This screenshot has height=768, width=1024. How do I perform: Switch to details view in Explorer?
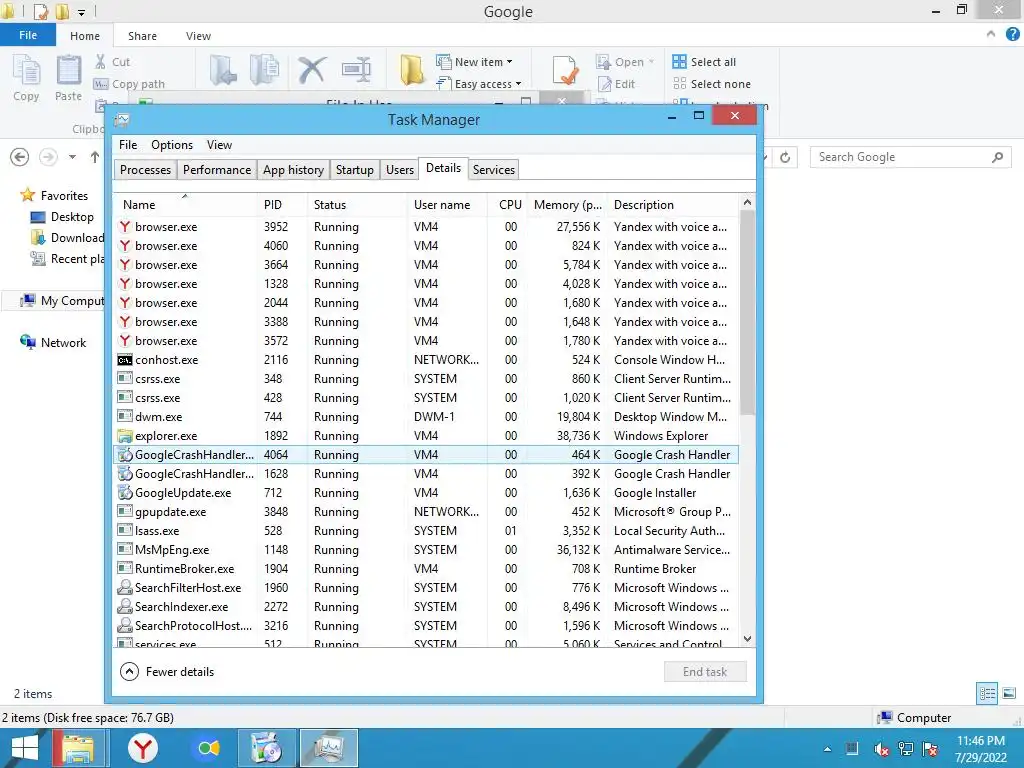(987, 694)
